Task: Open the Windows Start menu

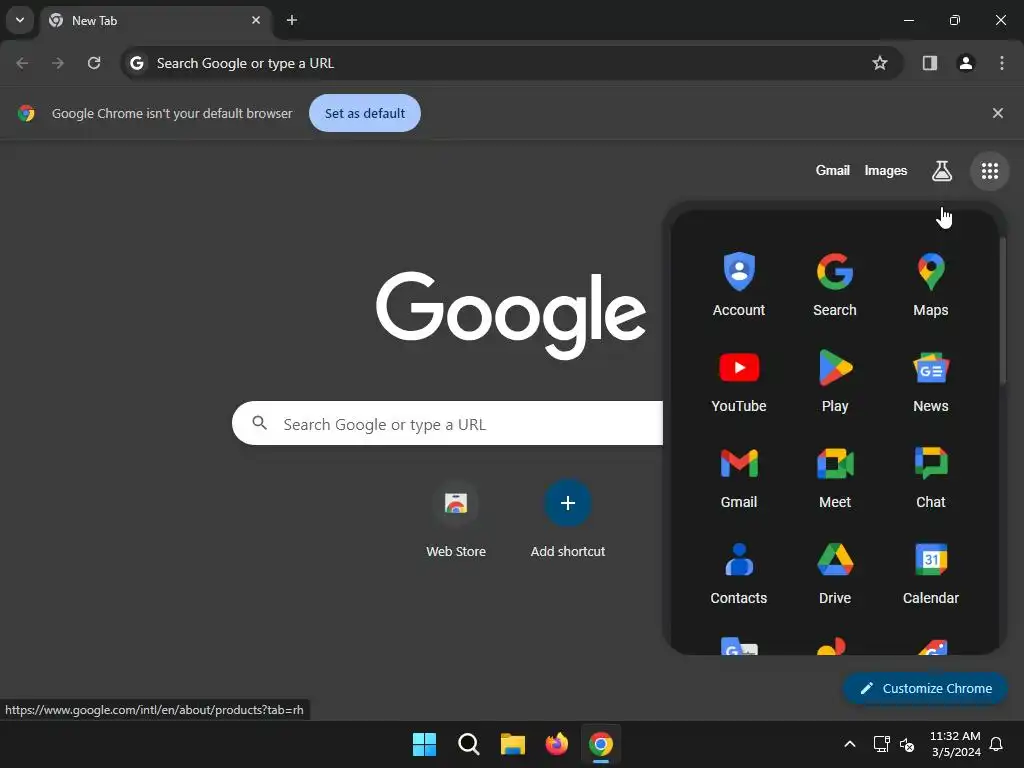Action: click(424, 744)
